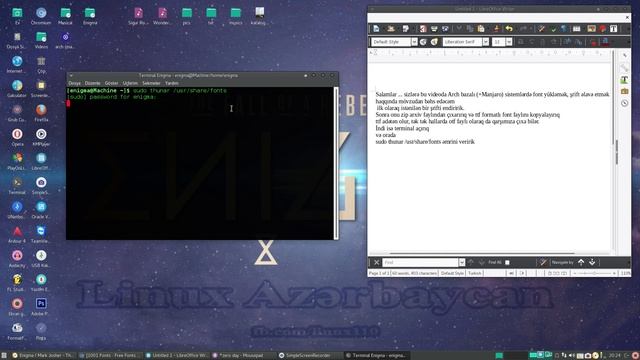The image size is (640, 360).
Task: Open the Videos folder on desktop
Action: coord(41,40)
